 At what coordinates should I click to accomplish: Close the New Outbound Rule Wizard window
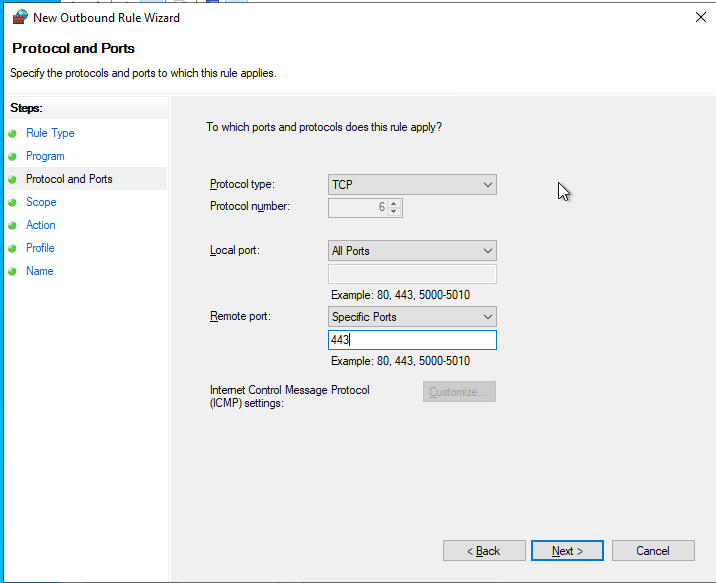pyautogui.click(x=700, y=17)
